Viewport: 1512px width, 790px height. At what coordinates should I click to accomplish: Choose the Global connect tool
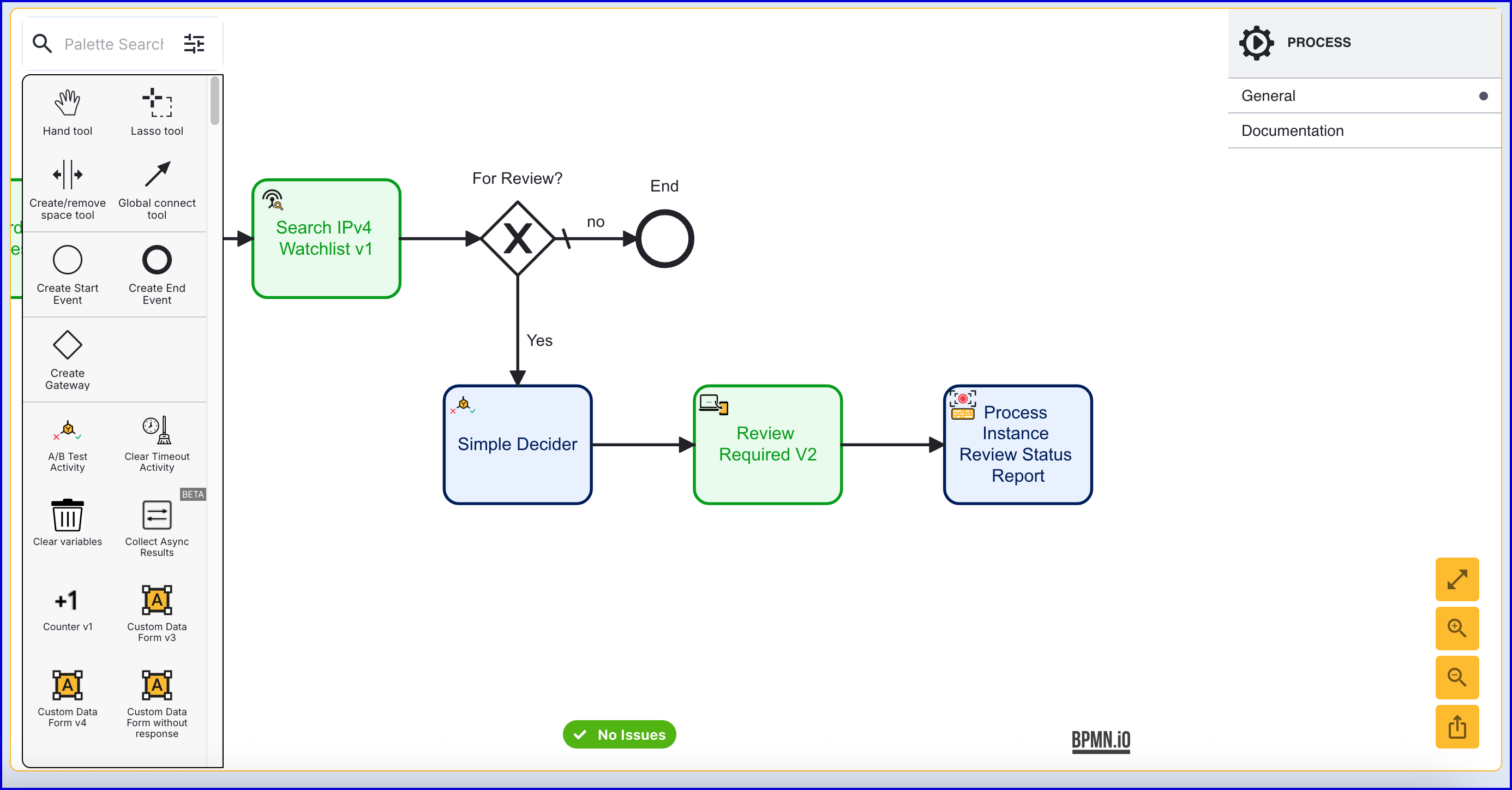157,189
